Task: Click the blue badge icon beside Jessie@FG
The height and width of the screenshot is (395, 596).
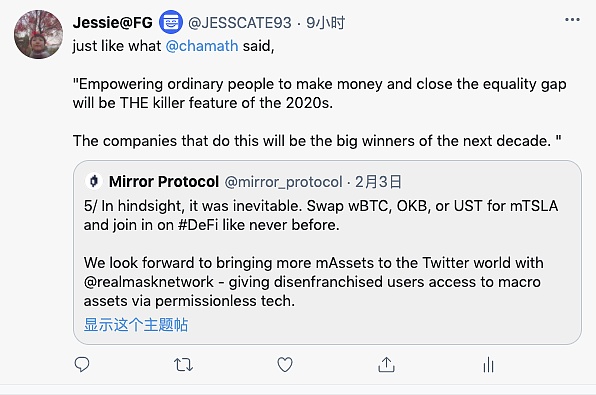Action: coord(170,22)
